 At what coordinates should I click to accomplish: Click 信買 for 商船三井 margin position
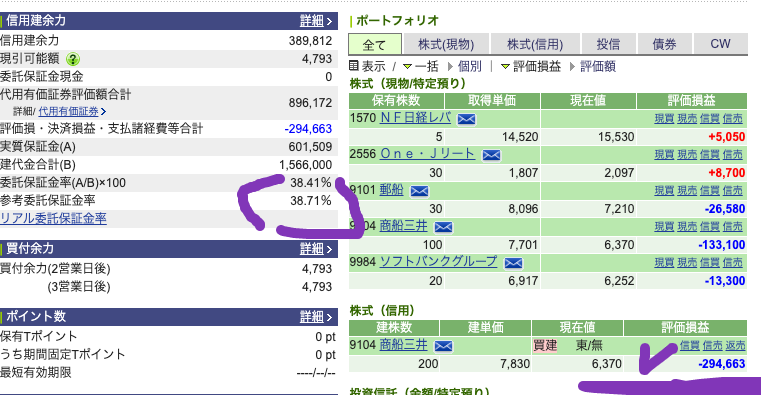point(690,346)
